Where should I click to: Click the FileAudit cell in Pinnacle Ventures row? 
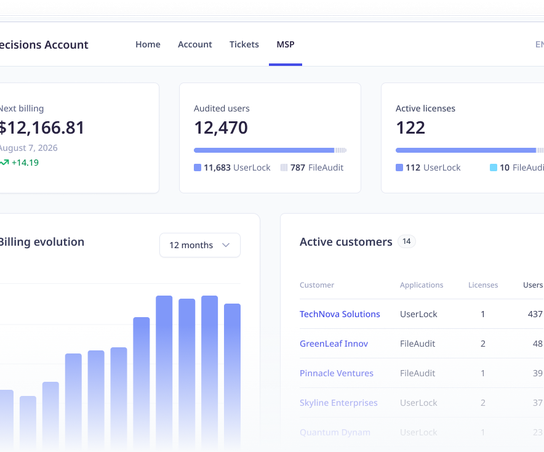point(417,373)
